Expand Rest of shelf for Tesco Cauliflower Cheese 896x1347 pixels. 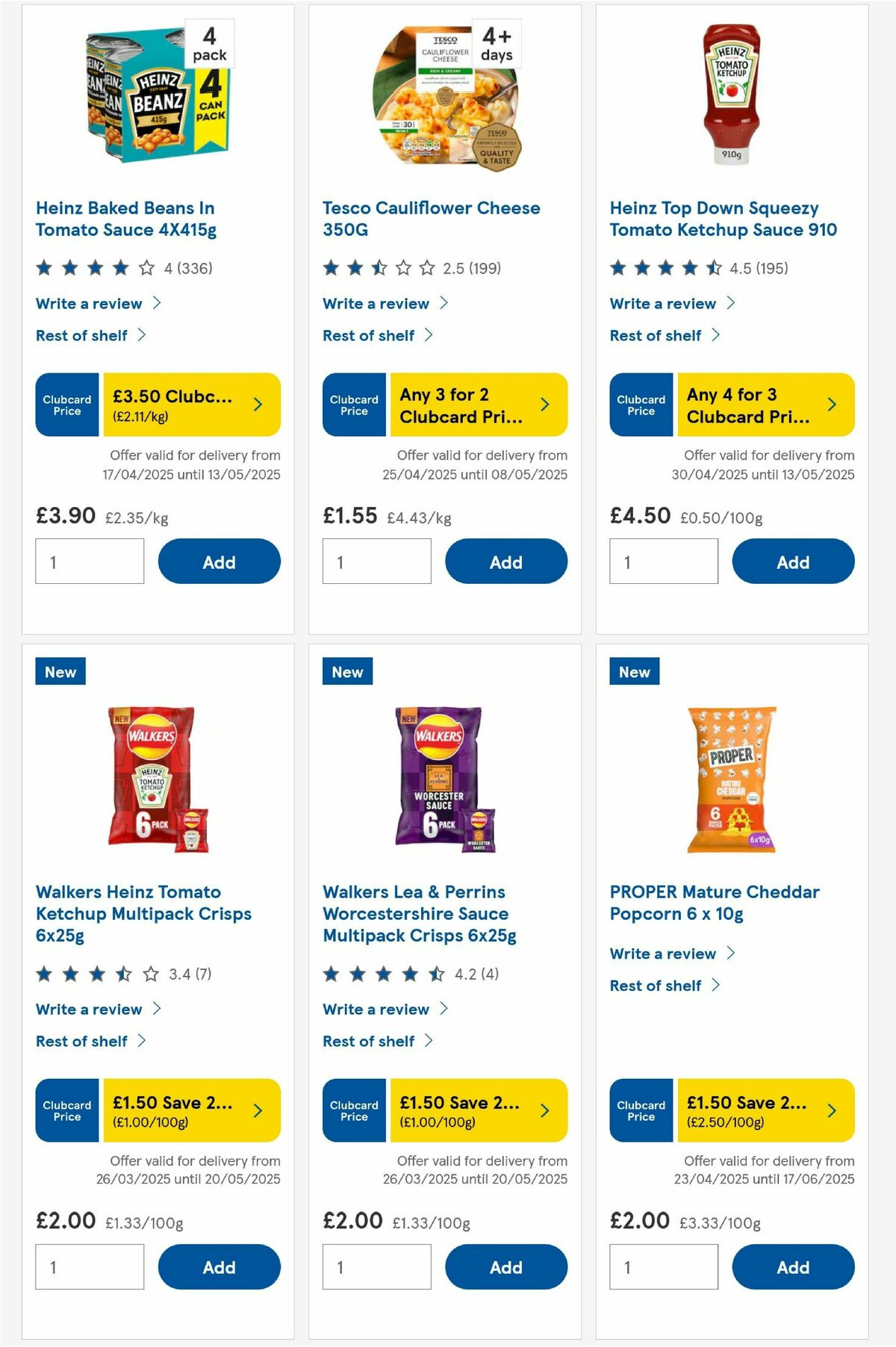369,335
